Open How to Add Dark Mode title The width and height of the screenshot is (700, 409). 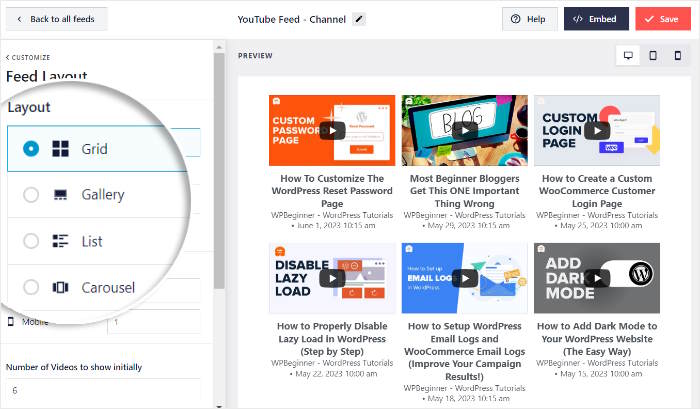pyautogui.click(x=597, y=338)
